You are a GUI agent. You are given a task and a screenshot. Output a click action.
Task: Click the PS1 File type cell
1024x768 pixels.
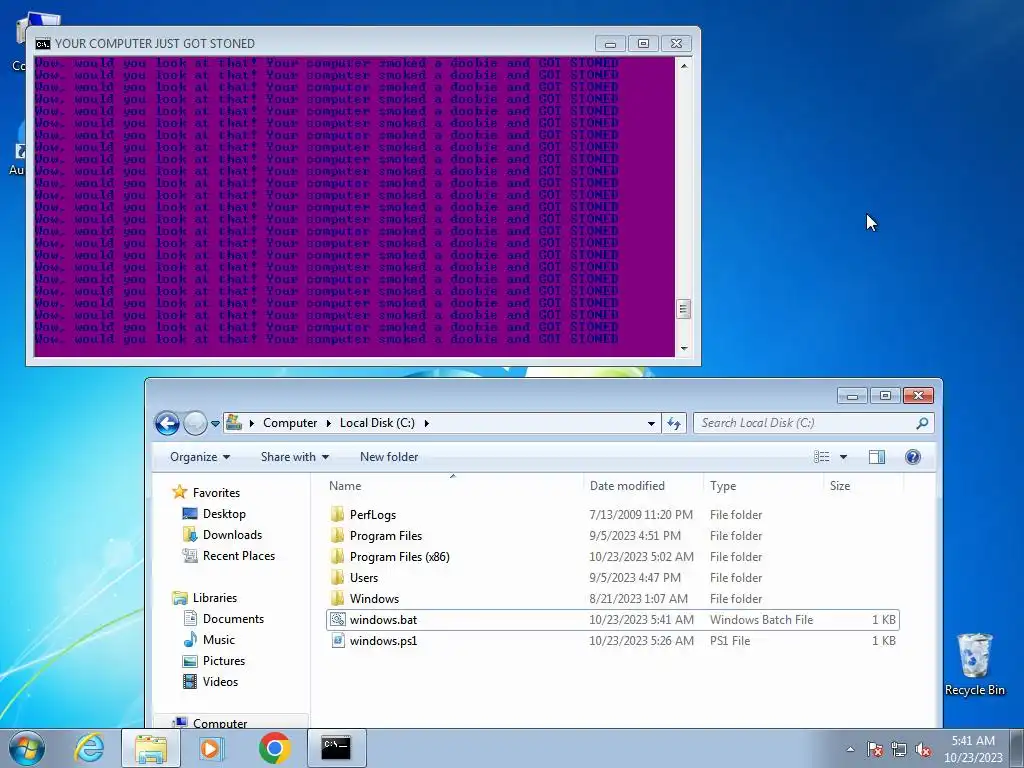click(x=730, y=641)
